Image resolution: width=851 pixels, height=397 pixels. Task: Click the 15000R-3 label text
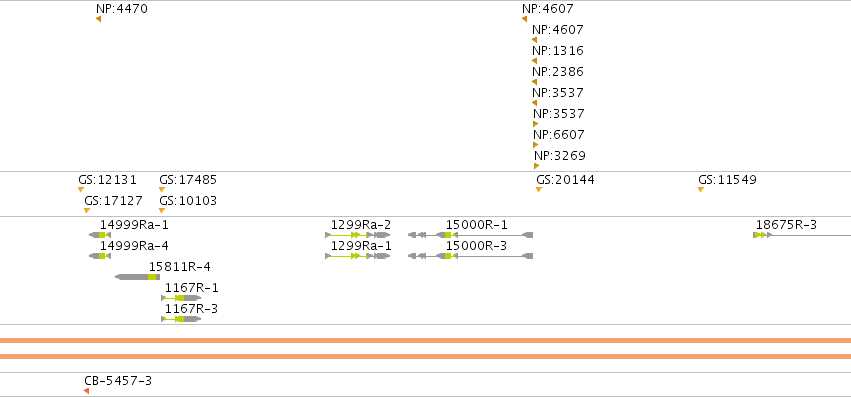tap(477, 246)
